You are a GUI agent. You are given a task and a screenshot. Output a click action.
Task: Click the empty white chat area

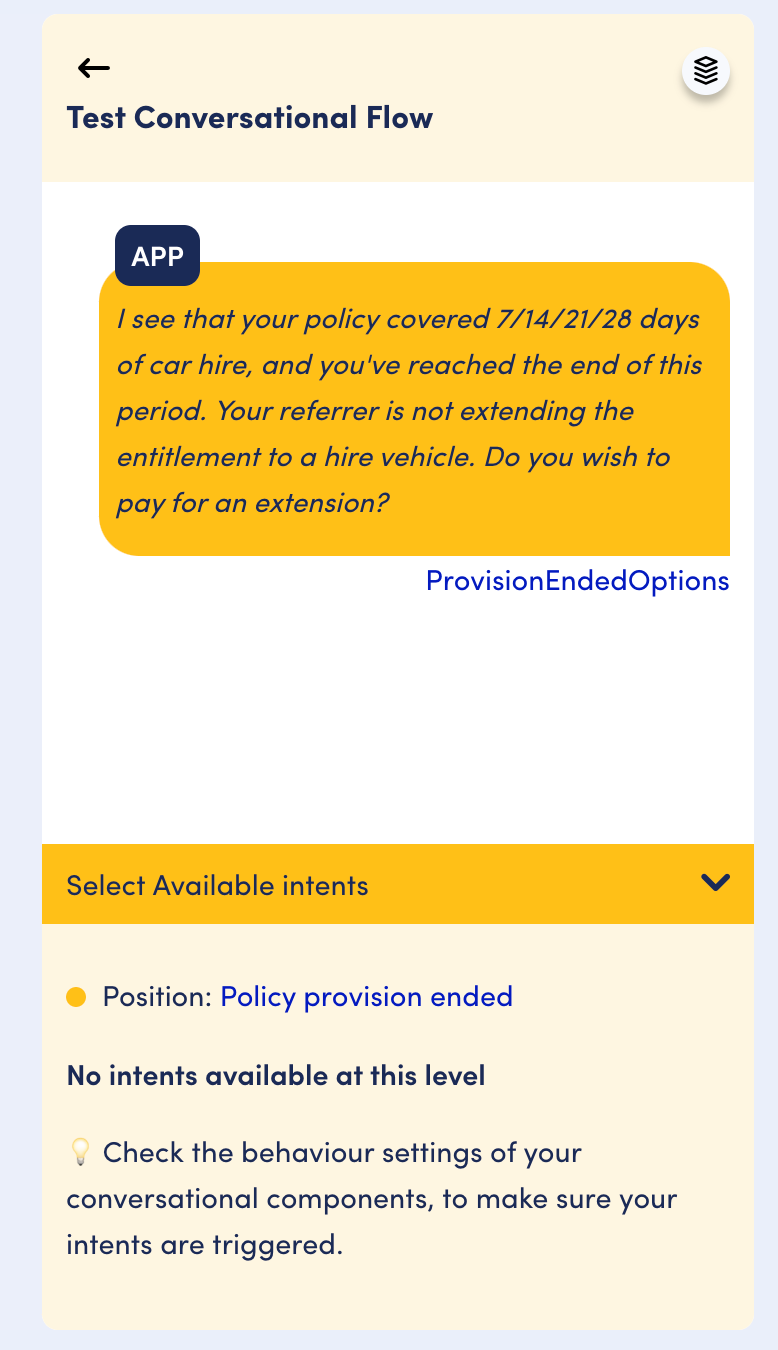tap(397, 720)
